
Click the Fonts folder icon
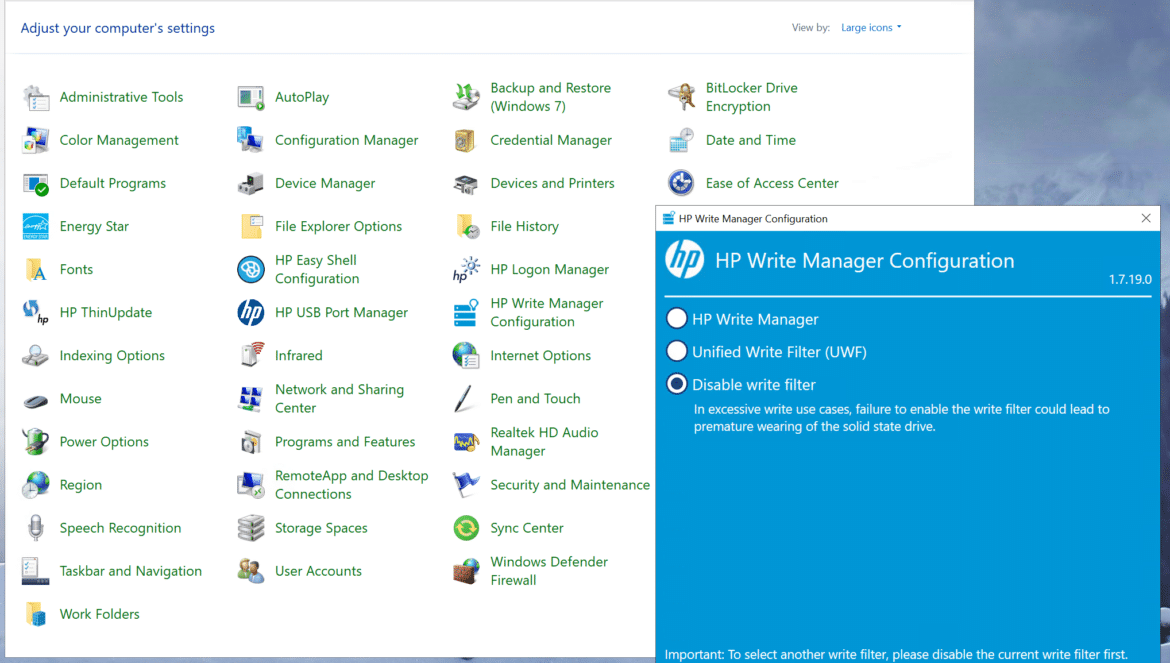pyautogui.click(x=36, y=269)
